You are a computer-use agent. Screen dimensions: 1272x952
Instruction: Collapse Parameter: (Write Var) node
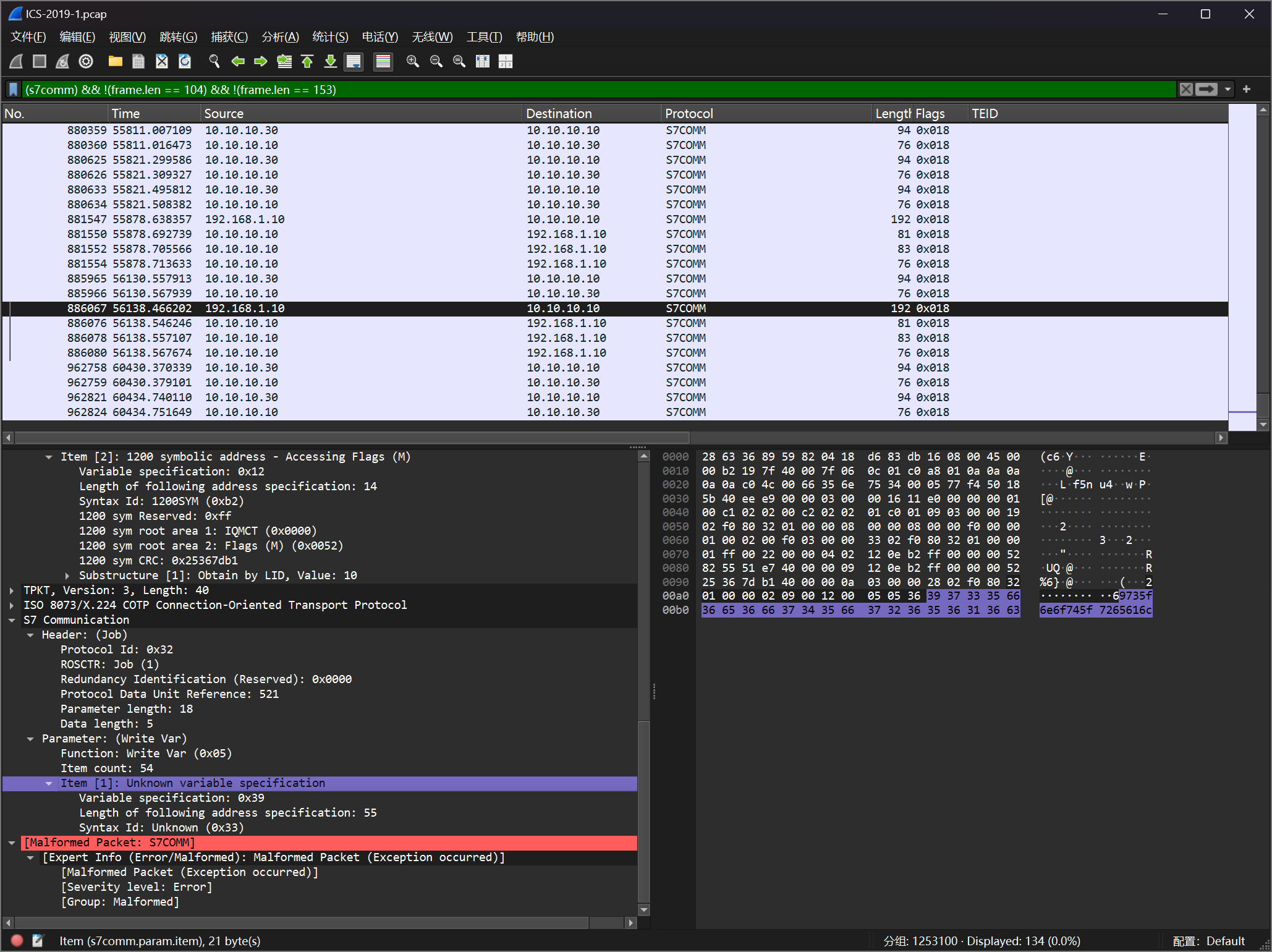pyautogui.click(x=30, y=739)
